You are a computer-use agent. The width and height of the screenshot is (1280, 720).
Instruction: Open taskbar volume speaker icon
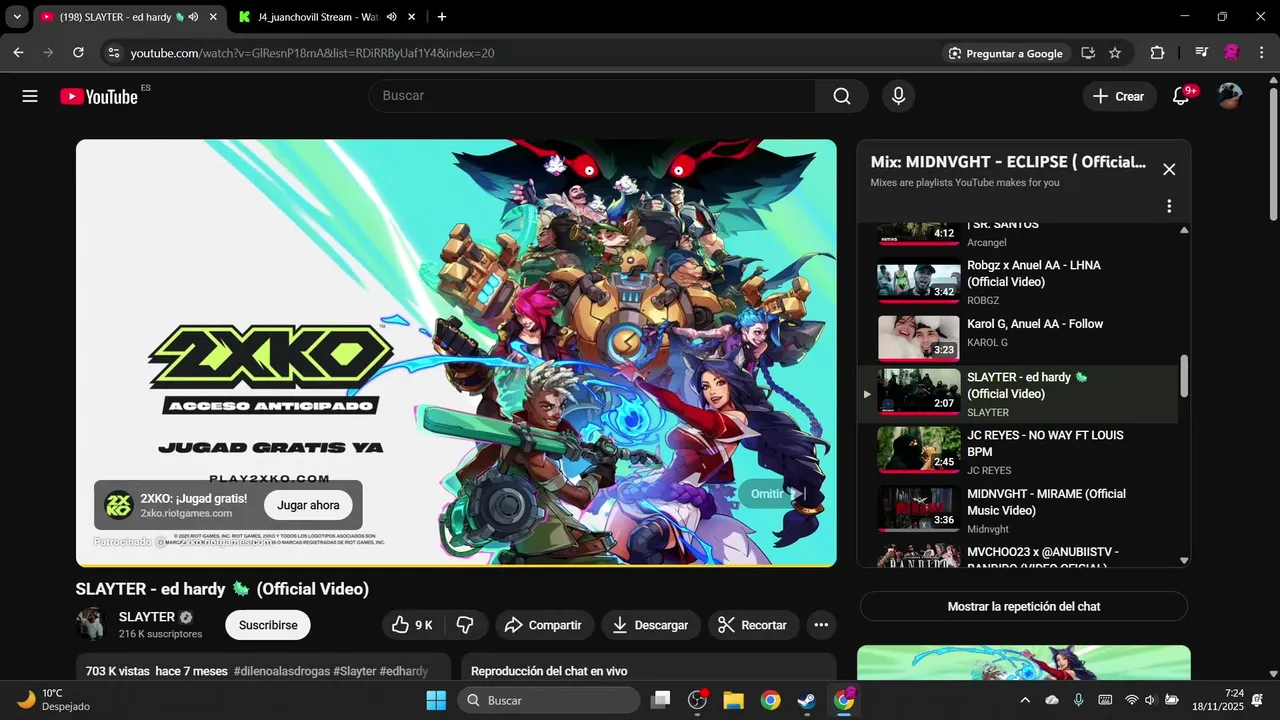1150,700
